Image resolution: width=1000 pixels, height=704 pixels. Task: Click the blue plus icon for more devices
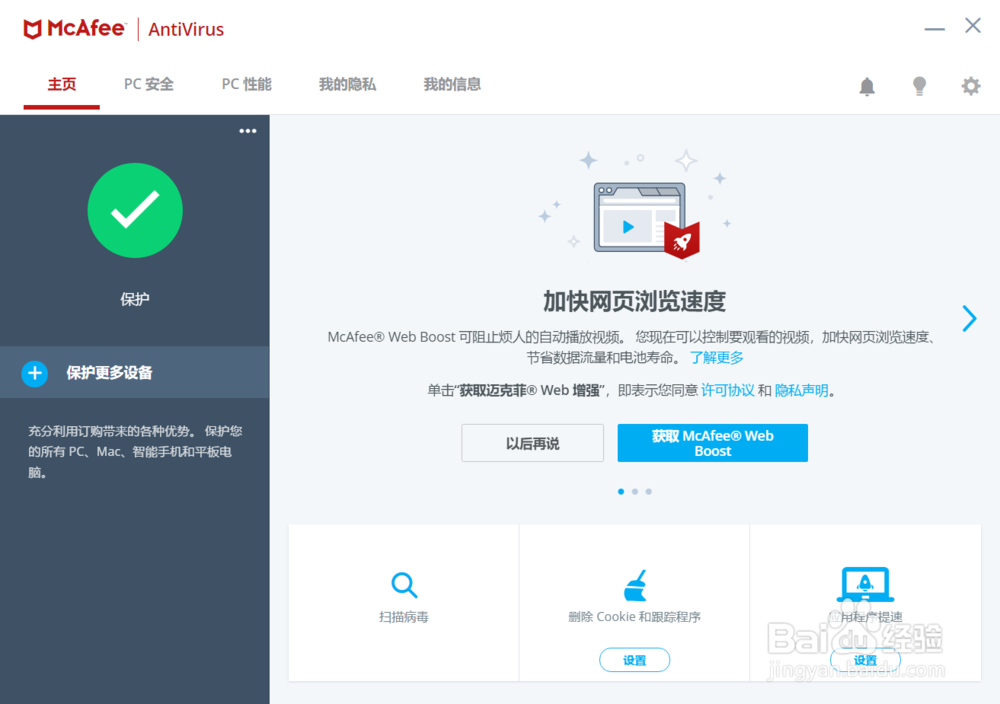coord(35,373)
